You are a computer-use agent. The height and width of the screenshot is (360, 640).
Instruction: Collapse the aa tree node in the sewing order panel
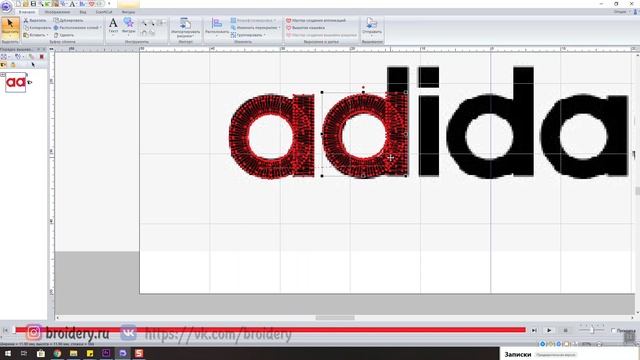click(x=2, y=75)
